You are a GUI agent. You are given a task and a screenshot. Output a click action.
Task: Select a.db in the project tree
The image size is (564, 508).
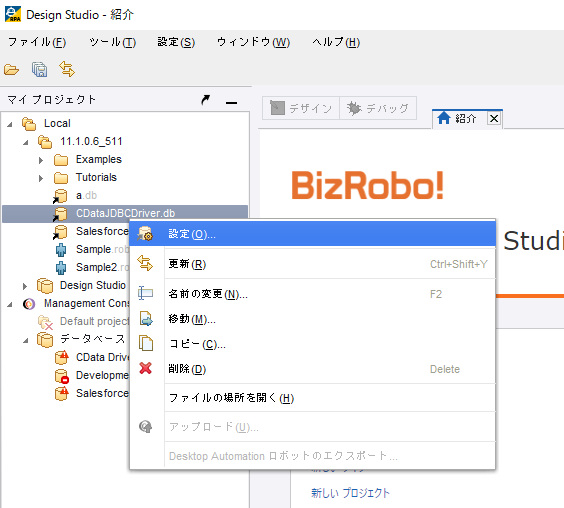86,195
